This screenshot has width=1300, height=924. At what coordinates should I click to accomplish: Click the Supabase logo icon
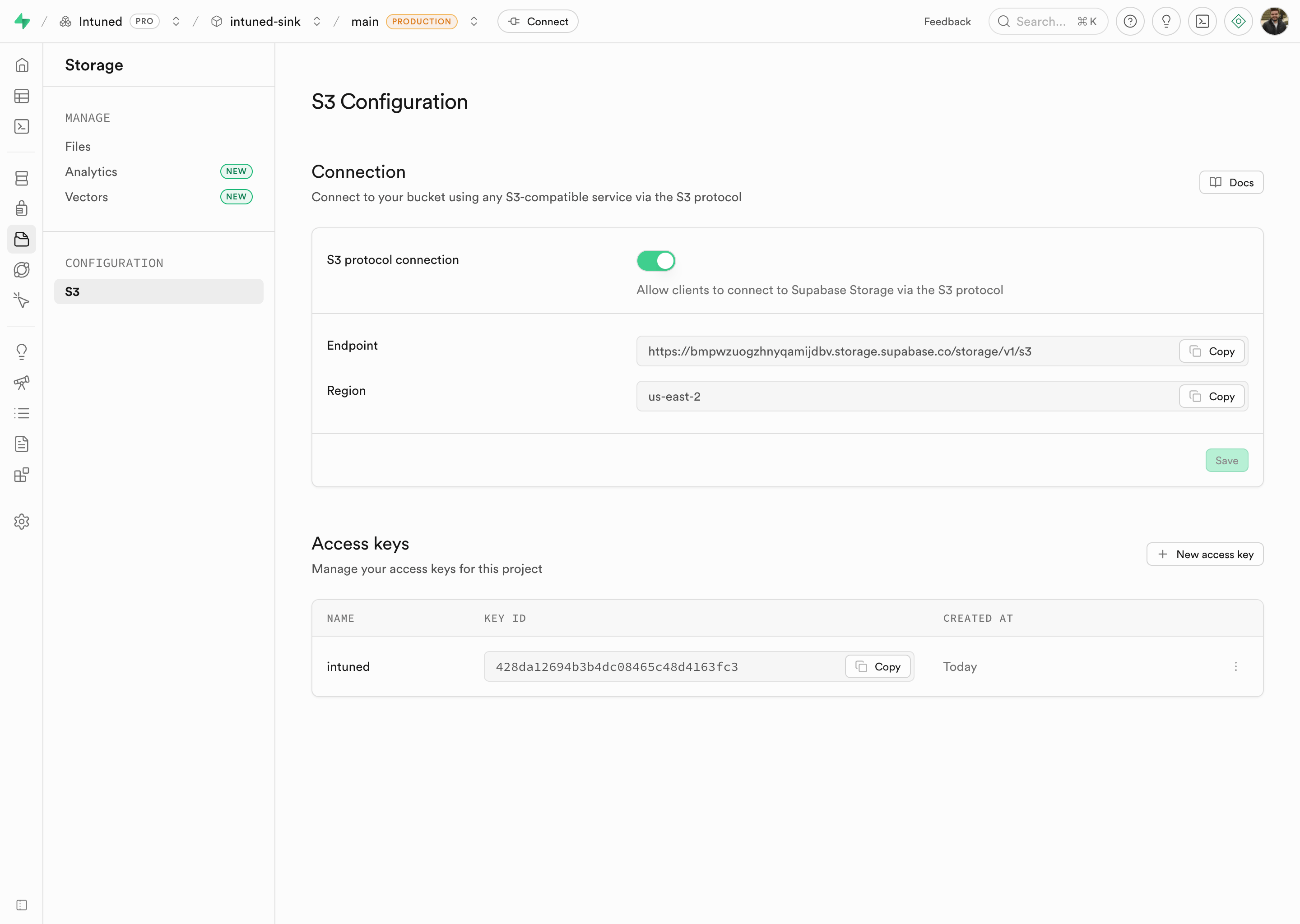22,22
